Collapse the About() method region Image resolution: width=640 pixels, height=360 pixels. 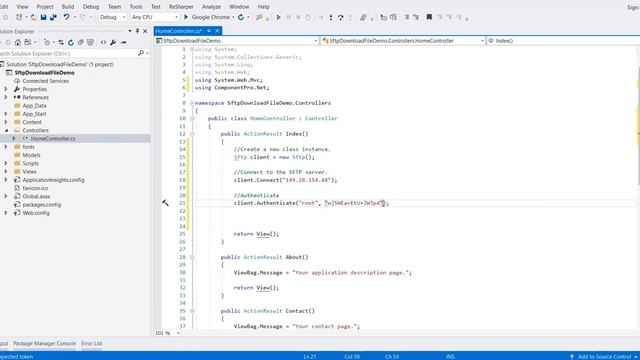pyautogui.click(x=192, y=257)
